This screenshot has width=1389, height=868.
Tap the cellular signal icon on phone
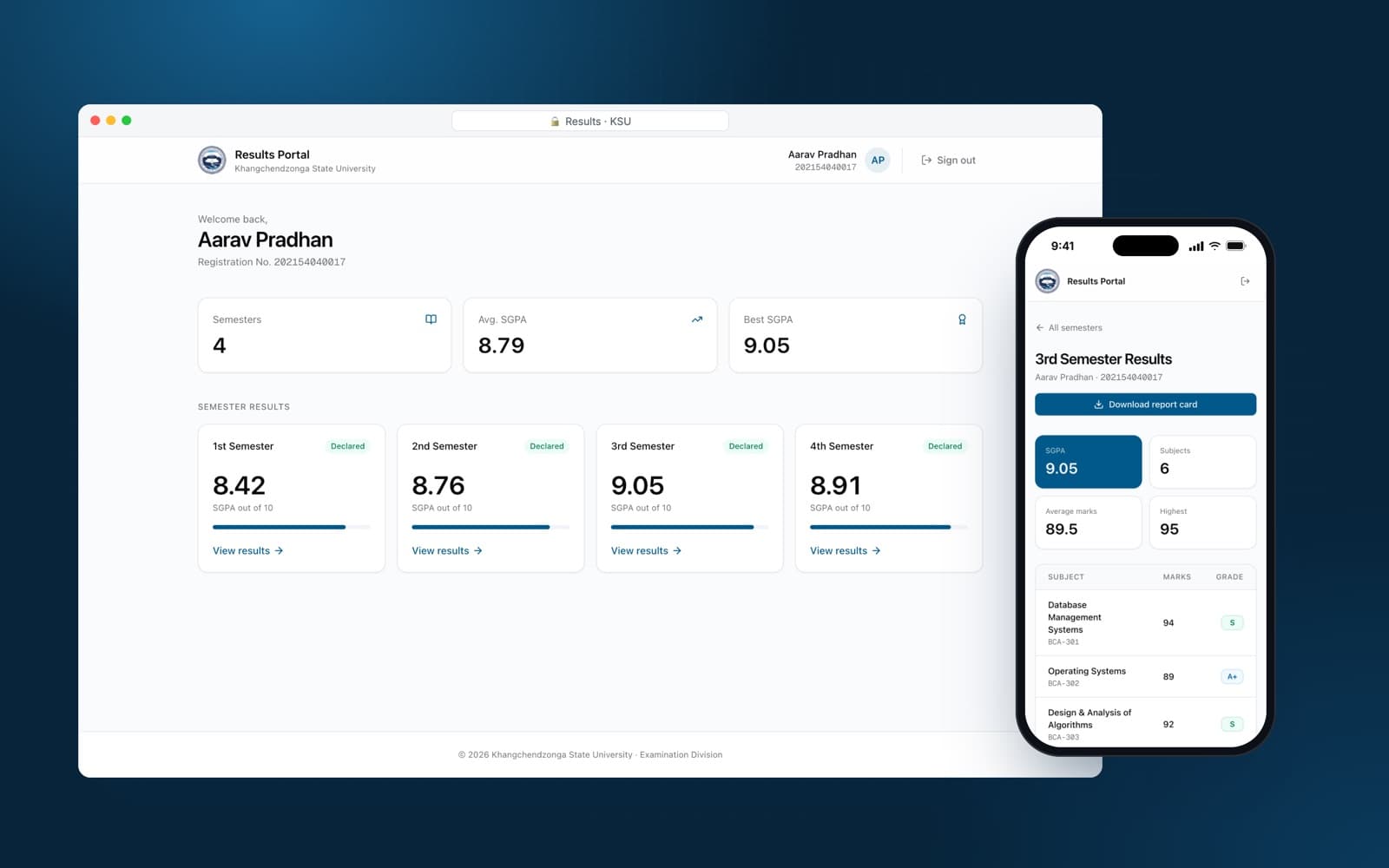[1196, 247]
